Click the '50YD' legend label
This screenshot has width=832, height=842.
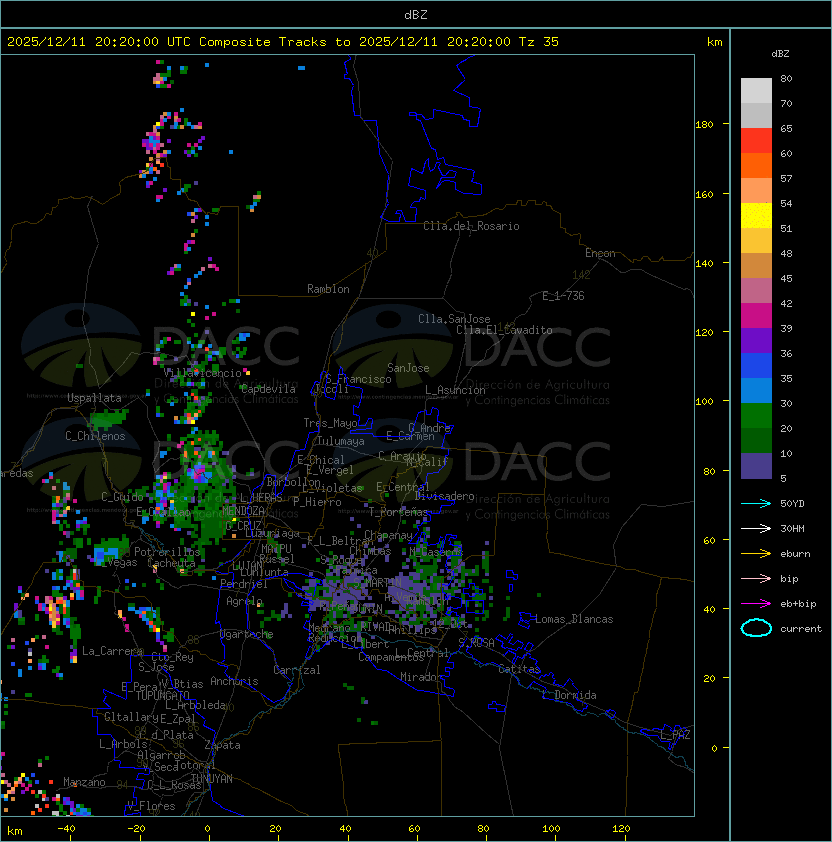point(792,503)
